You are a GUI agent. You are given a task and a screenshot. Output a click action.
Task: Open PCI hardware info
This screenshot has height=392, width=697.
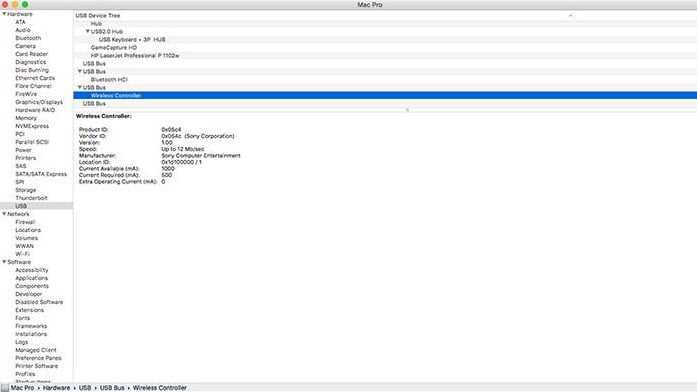point(20,134)
